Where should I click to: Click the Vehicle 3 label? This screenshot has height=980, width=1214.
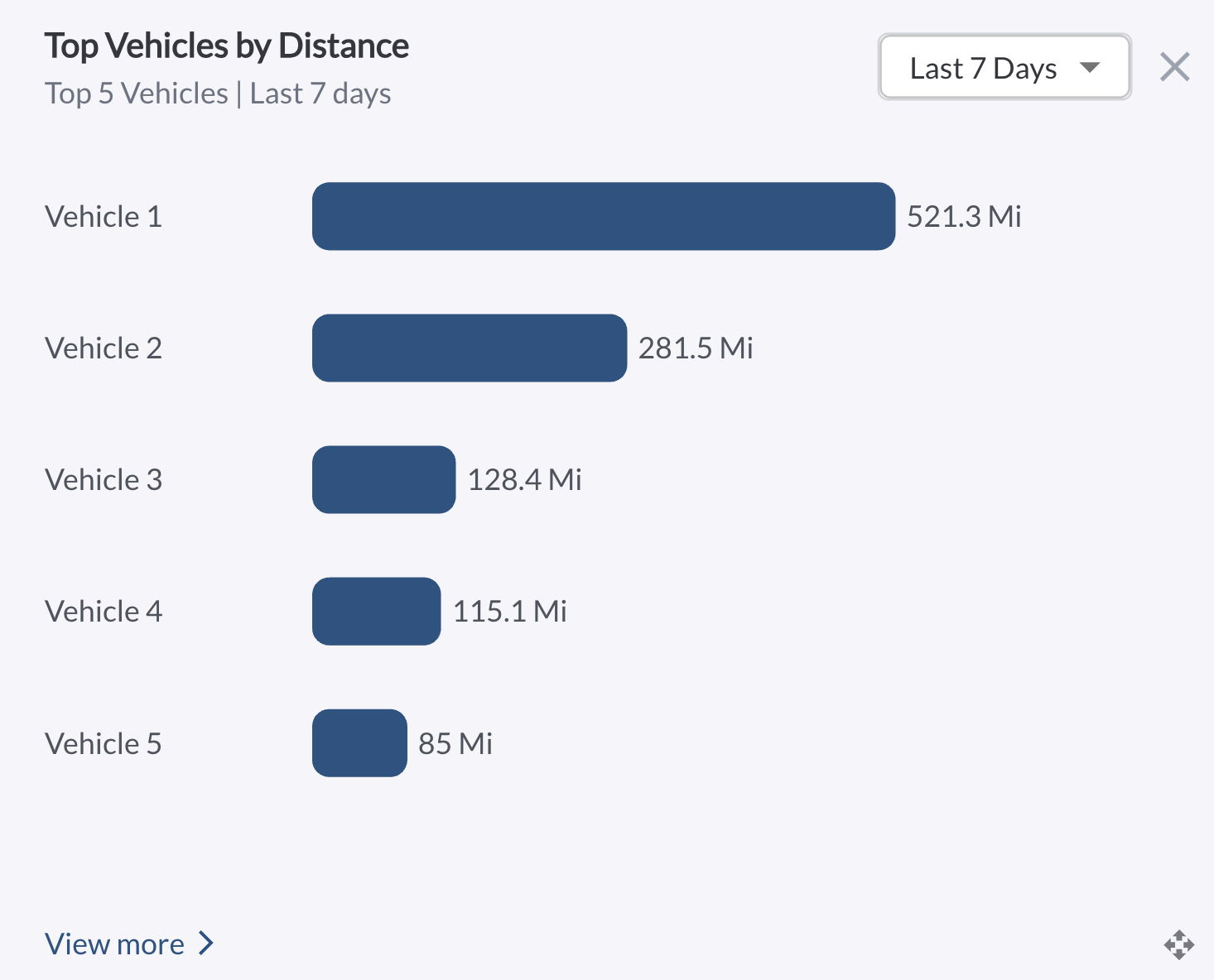(x=104, y=480)
